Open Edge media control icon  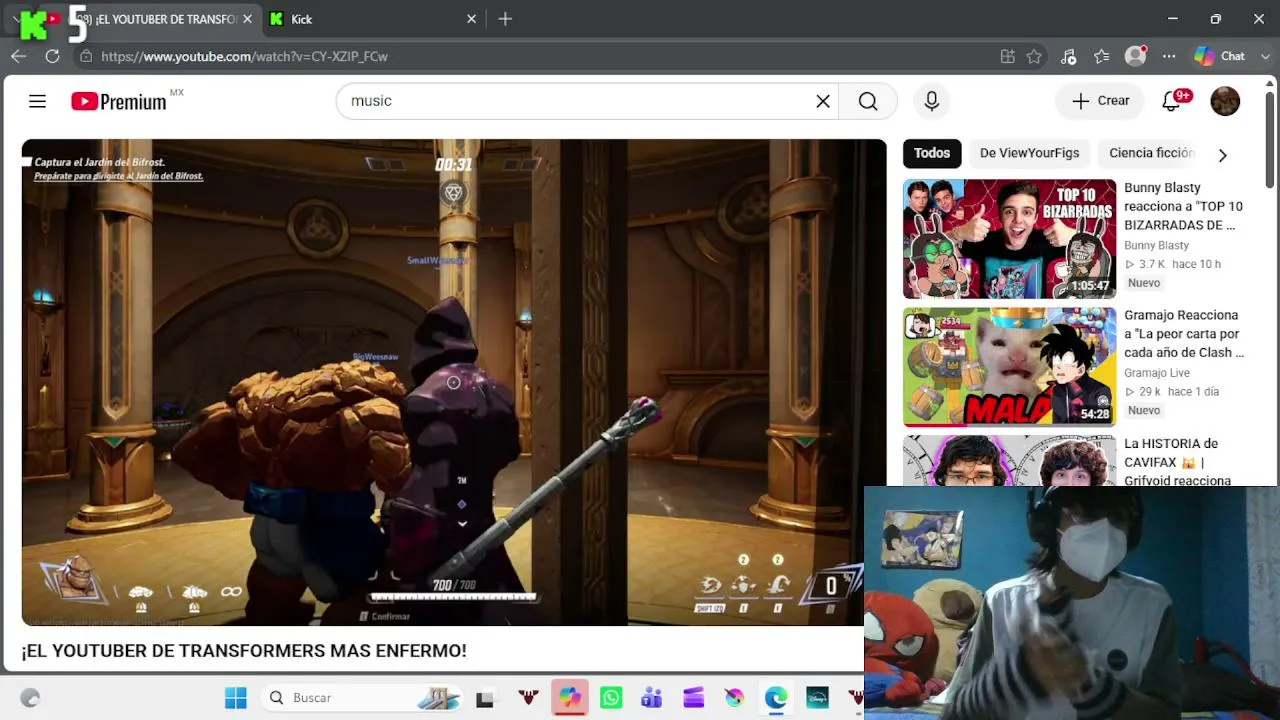click(x=1068, y=56)
